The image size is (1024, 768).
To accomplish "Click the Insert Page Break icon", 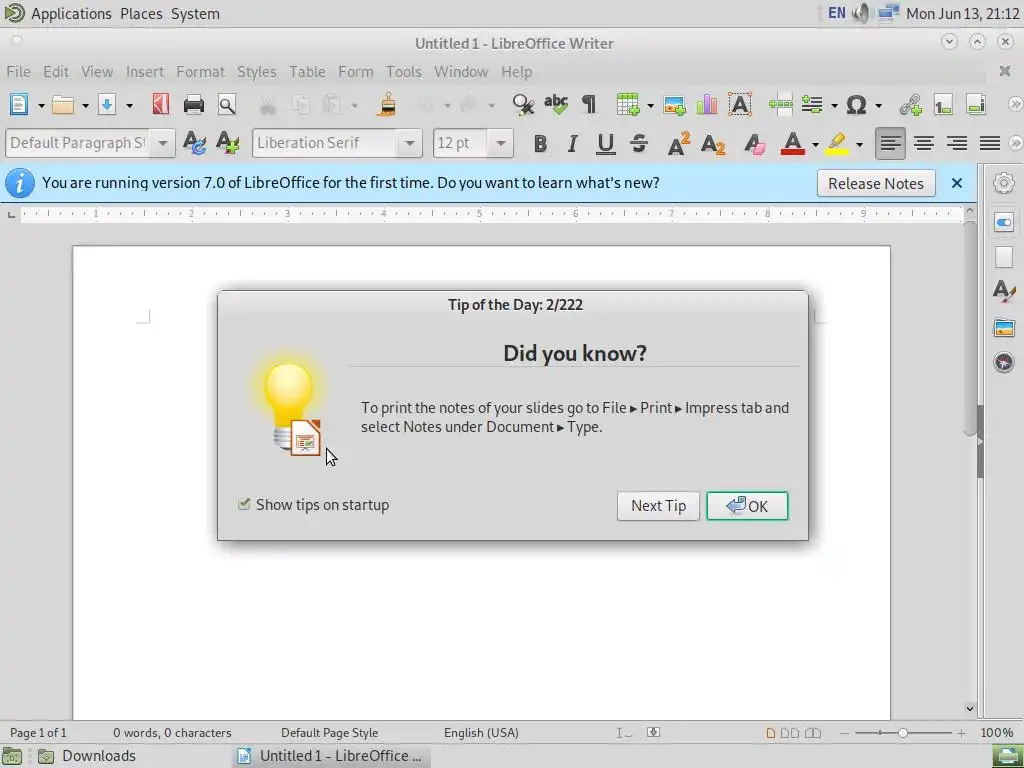I will pyautogui.click(x=780, y=104).
